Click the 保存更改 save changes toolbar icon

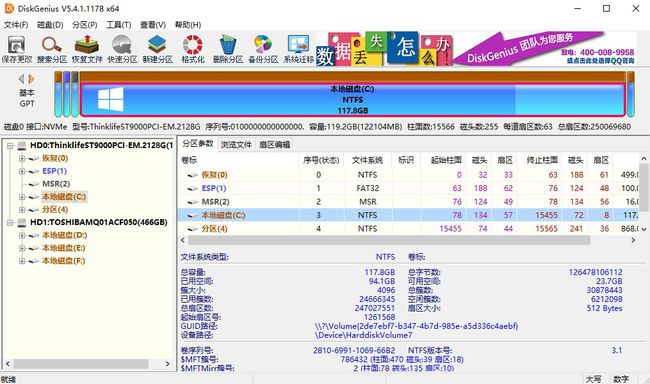click(x=17, y=49)
